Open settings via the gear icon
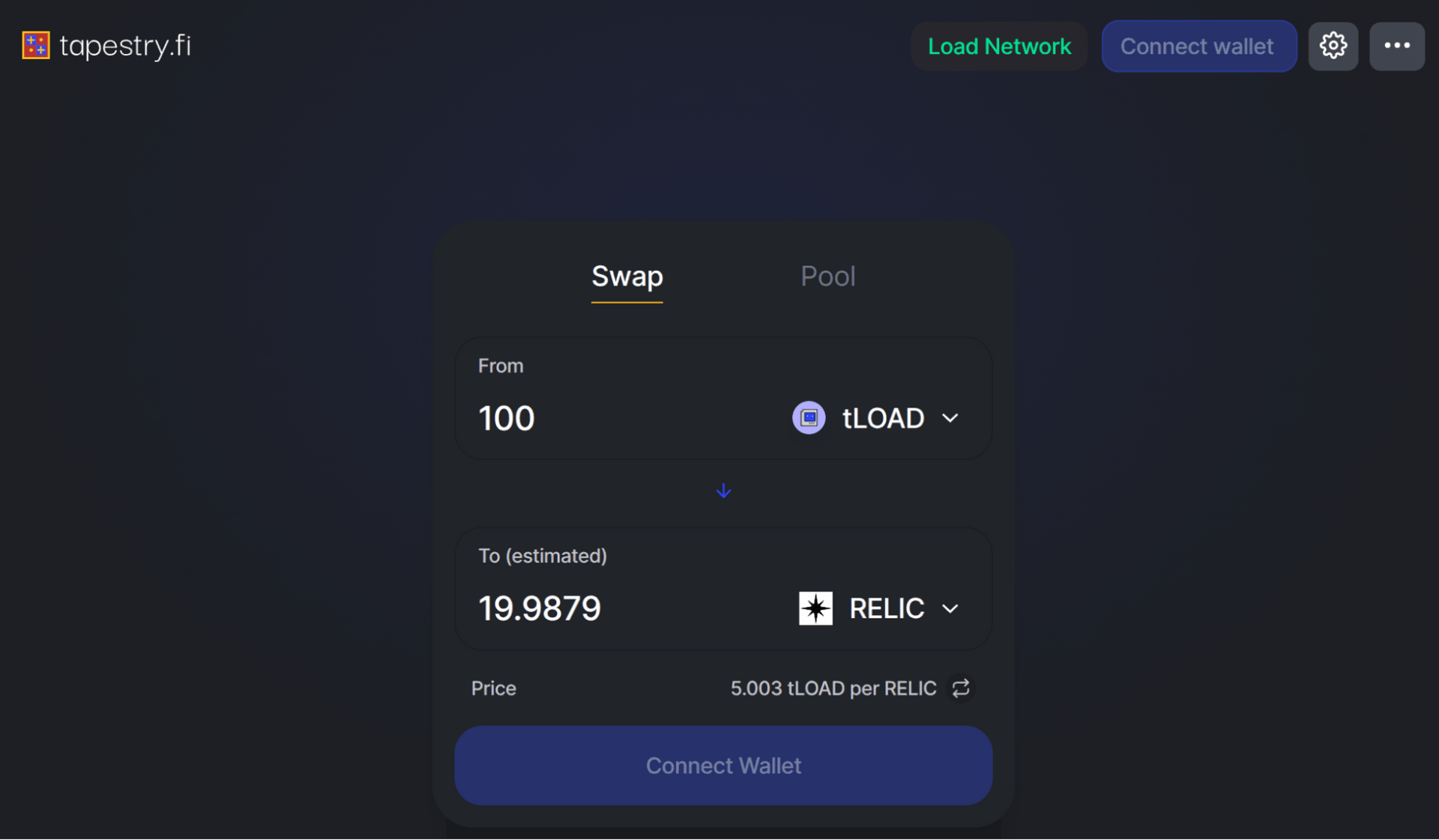1439x840 pixels. [x=1333, y=46]
